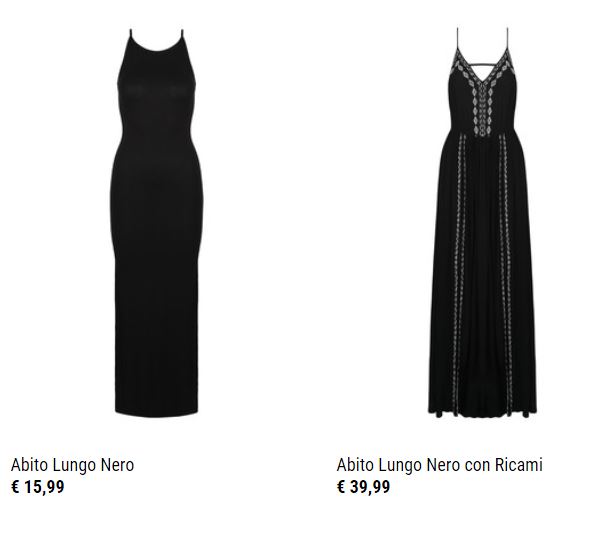Image resolution: width=610 pixels, height=533 pixels.
Task: Click the euro symbol before 39,99
Action: (341, 487)
